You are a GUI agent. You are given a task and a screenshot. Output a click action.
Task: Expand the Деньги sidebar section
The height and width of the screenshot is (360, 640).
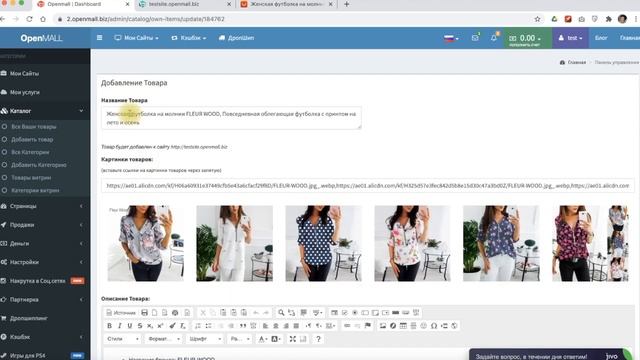coord(45,243)
